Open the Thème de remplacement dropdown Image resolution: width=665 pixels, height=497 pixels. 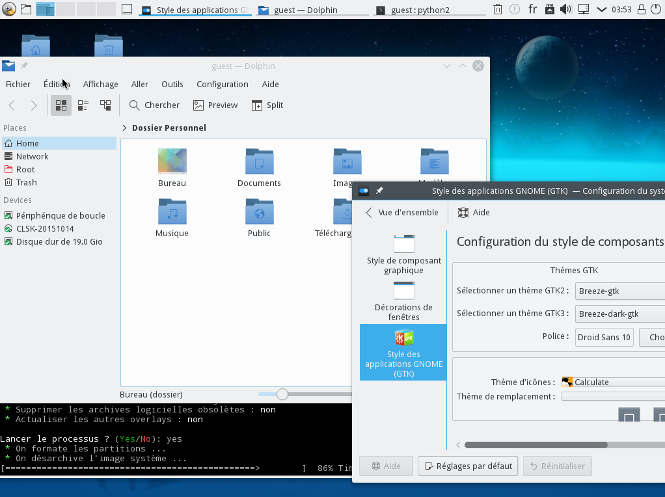(613, 396)
